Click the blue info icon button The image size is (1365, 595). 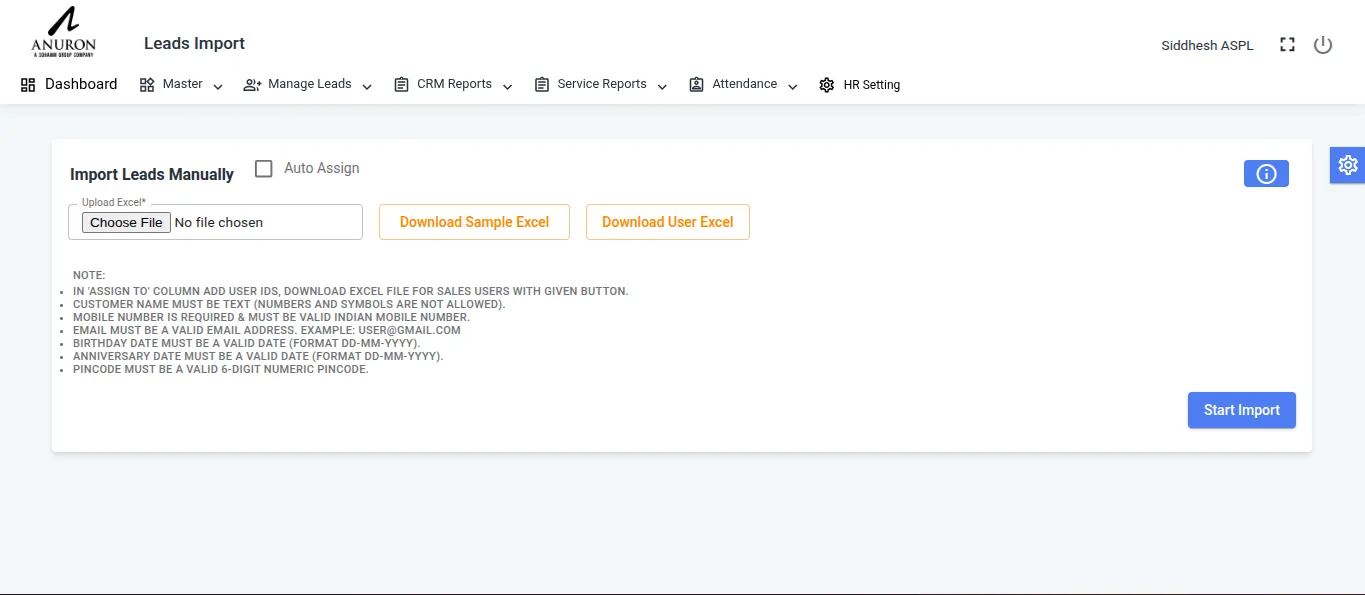1266,174
